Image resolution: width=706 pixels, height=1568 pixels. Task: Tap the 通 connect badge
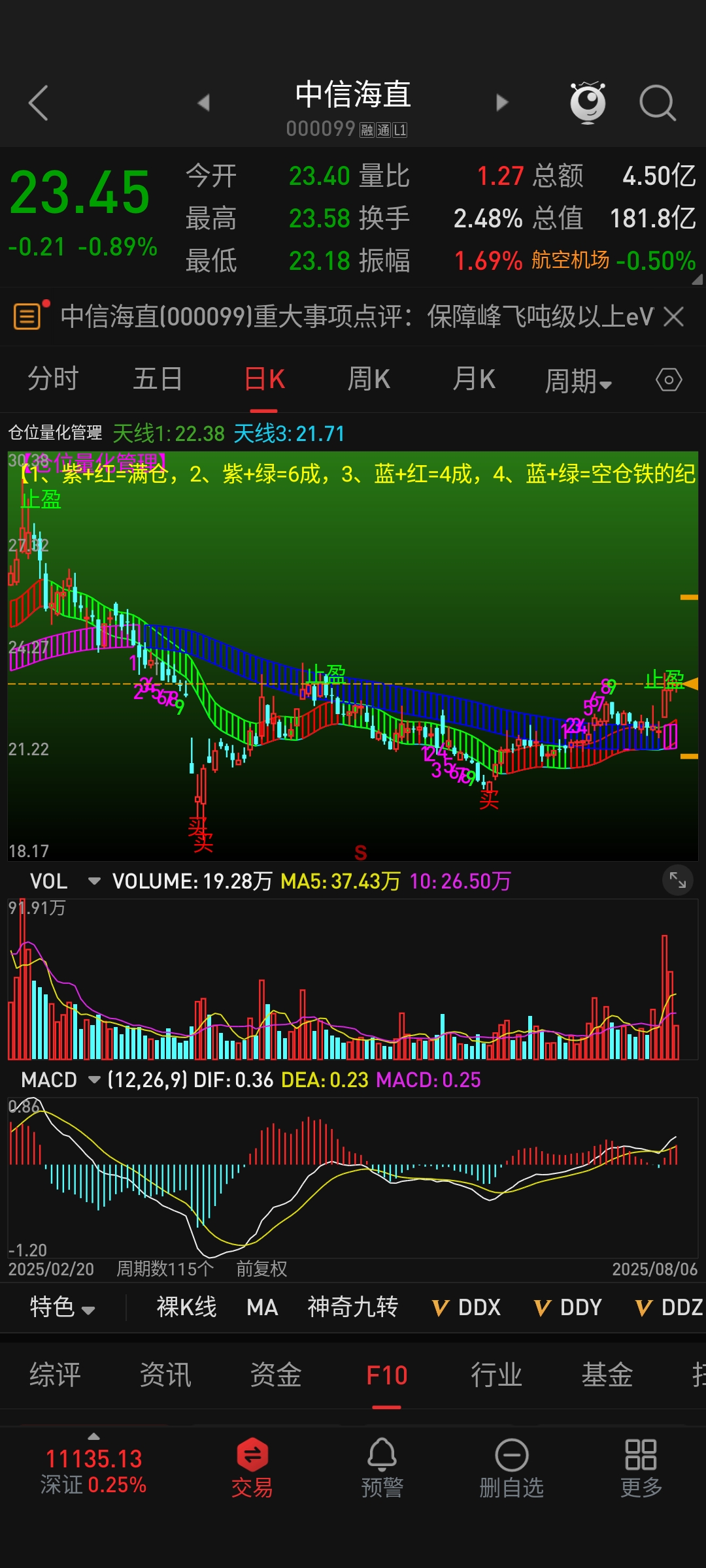tap(383, 130)
